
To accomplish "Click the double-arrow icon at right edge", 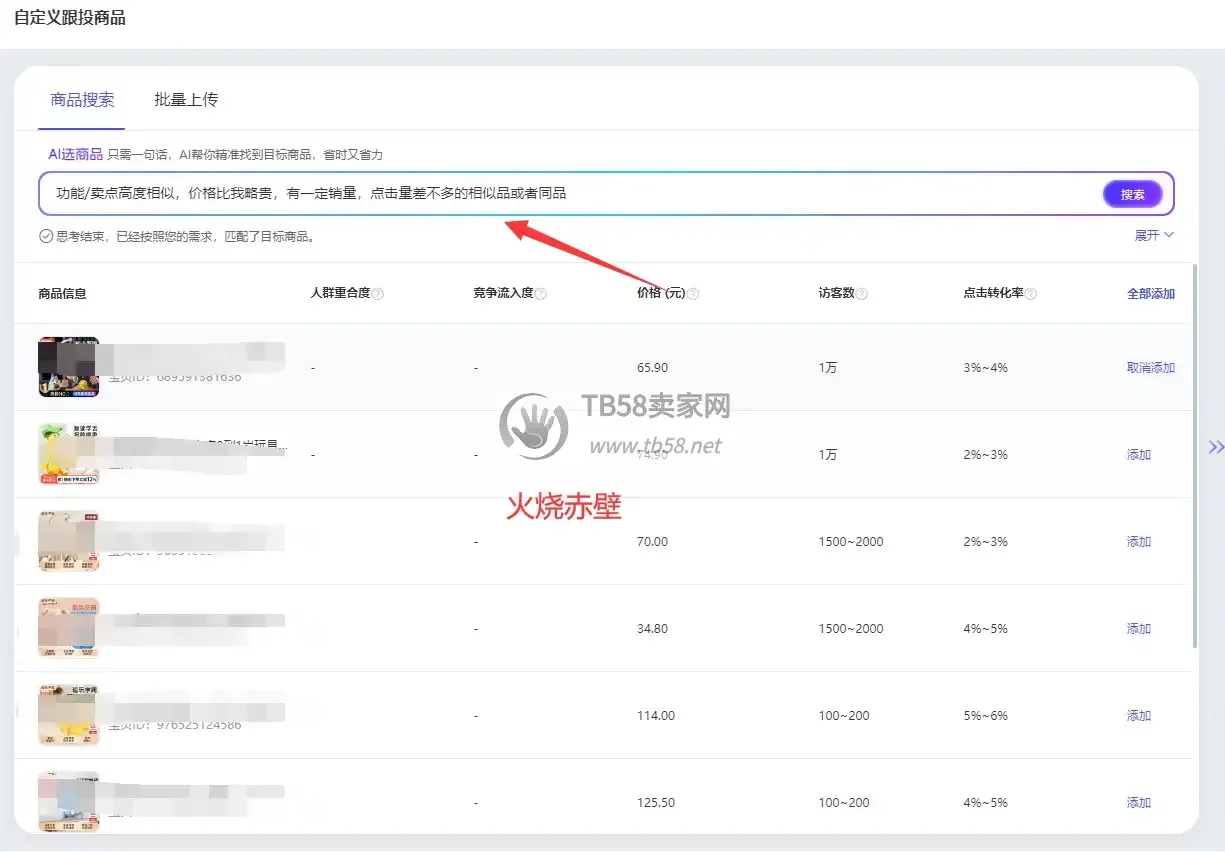I will tap(1216, 447).
